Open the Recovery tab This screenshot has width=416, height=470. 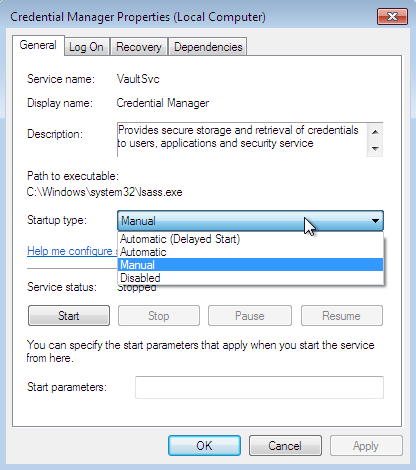point(139,47)
